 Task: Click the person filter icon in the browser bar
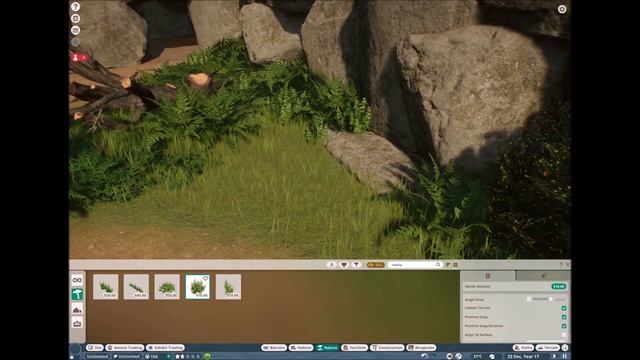[332, 265]
